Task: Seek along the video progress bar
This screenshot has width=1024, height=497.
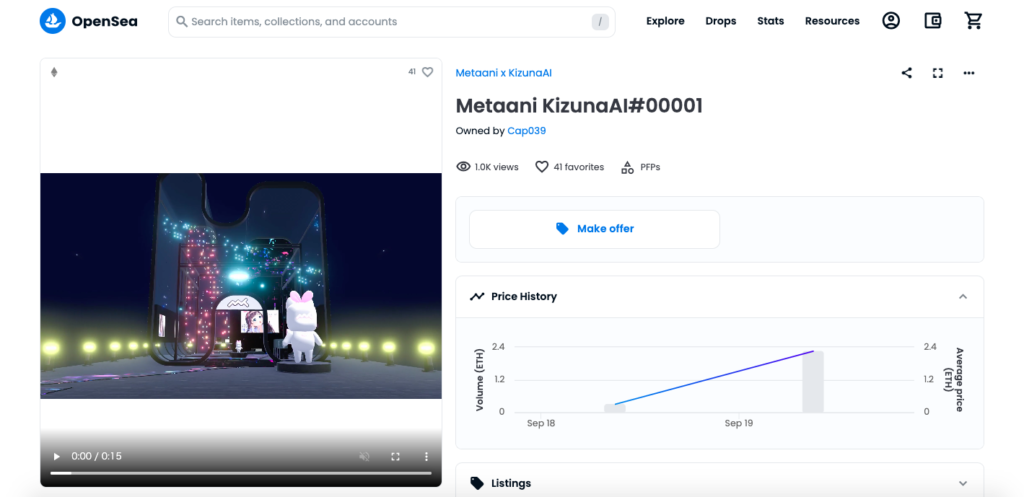Action: point(241,473)
